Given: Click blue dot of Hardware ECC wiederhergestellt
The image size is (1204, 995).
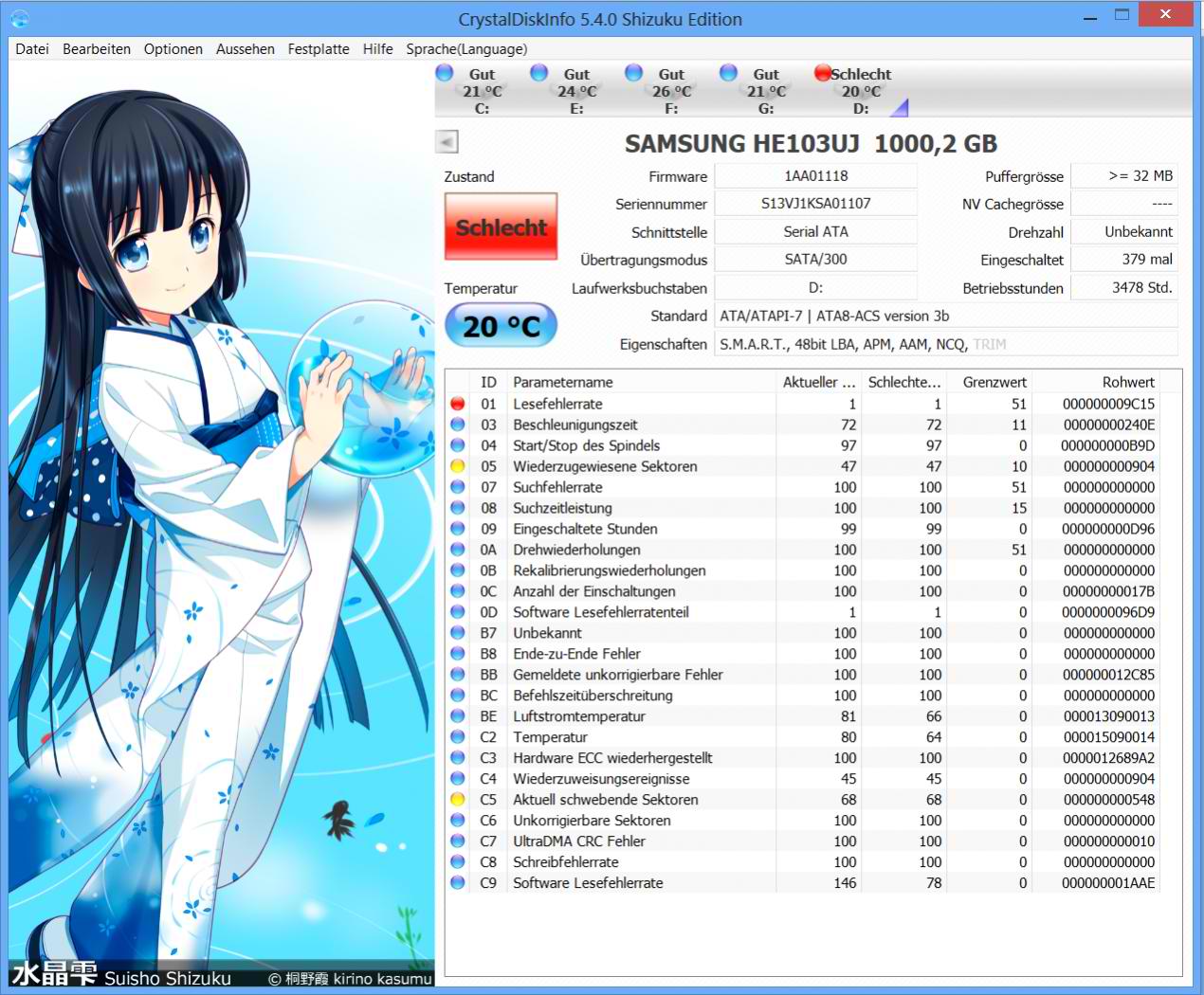Looking at the screenshot, I should tap(458, 758).
